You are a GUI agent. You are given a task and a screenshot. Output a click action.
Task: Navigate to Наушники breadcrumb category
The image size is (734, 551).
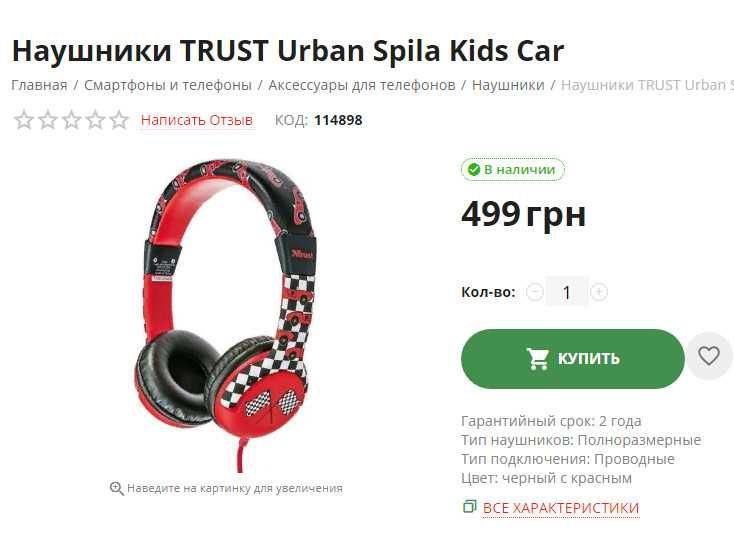[x=508, y=85]
